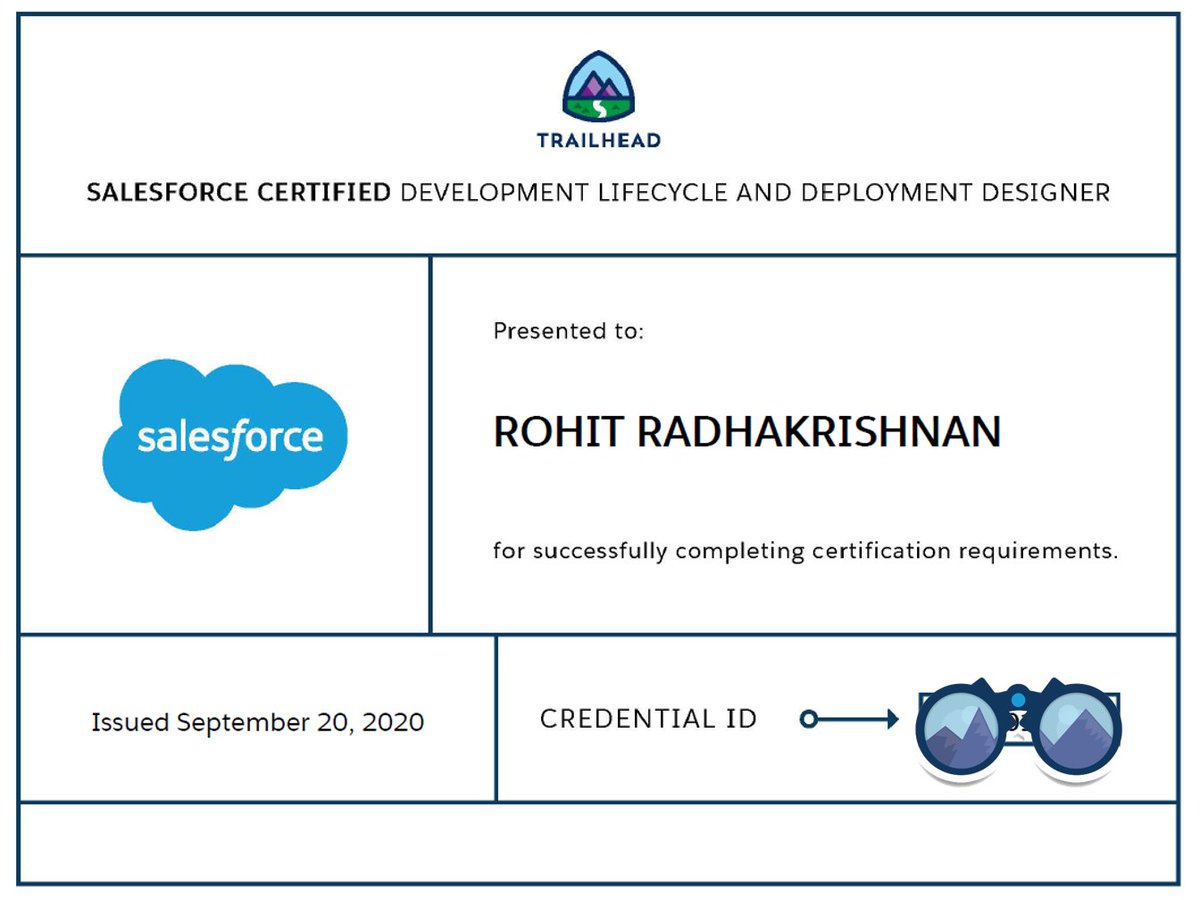
Task: Select the TRAILHEAD wordmark
Action: point(598,140)
